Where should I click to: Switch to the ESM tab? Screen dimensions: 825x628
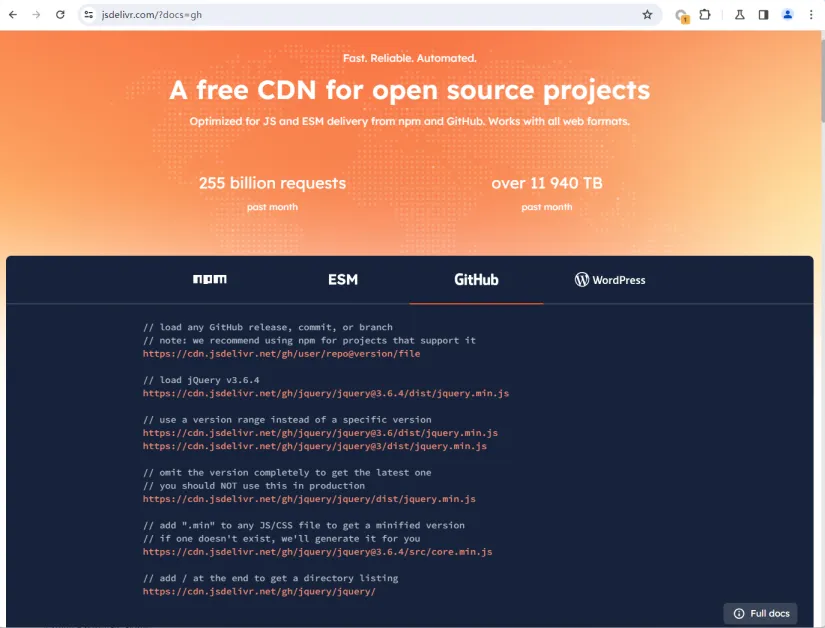[x=343, y=280]
